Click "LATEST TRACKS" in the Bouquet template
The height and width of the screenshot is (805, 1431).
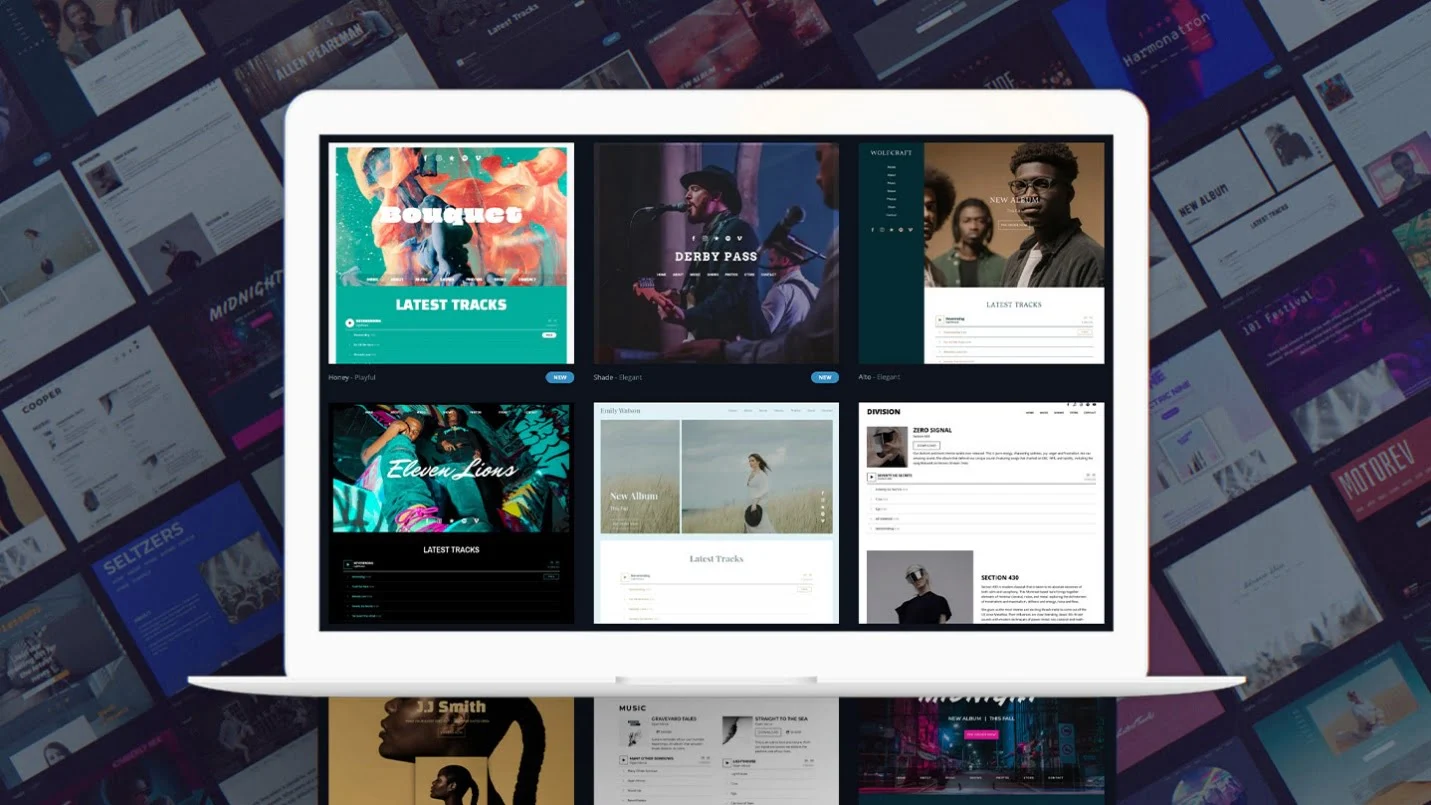(451, 304)
